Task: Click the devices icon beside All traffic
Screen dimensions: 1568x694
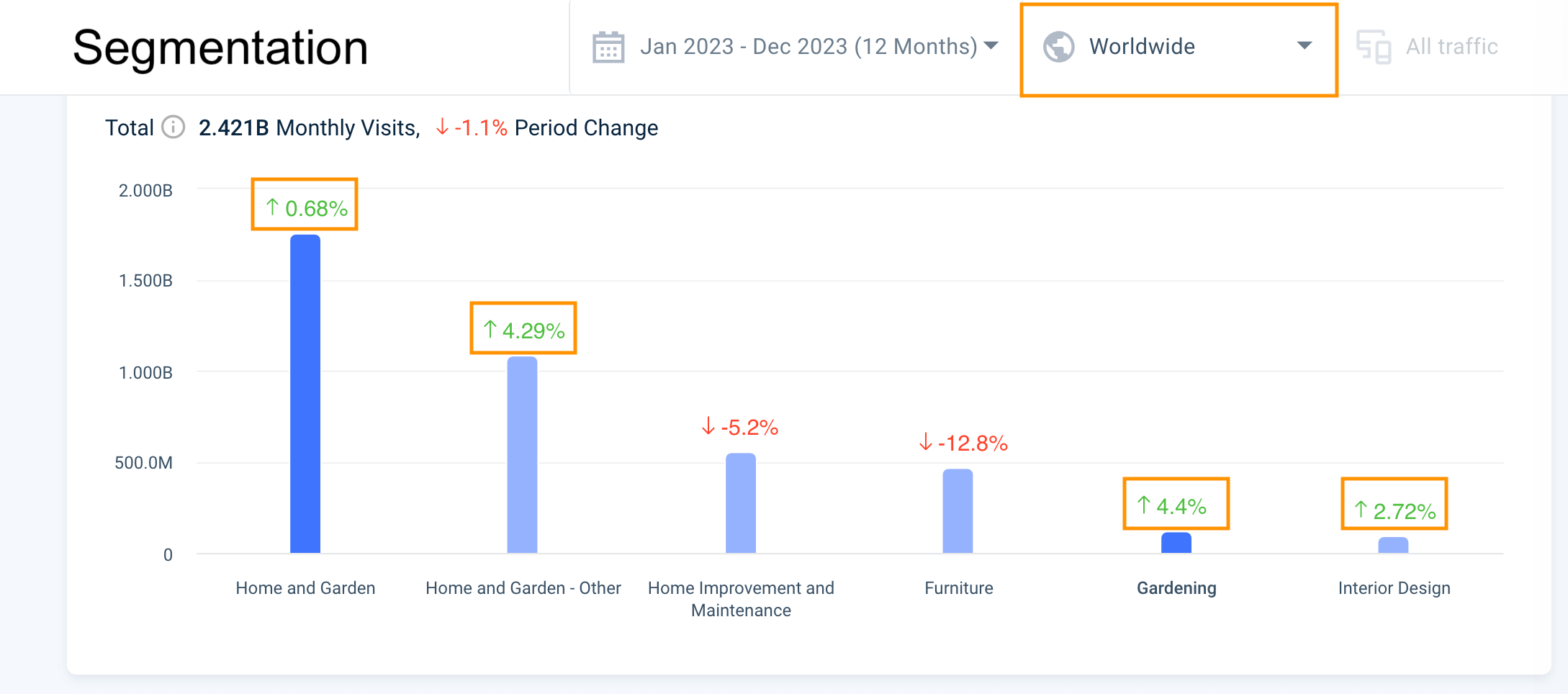Action: [x=1373, y=47]
